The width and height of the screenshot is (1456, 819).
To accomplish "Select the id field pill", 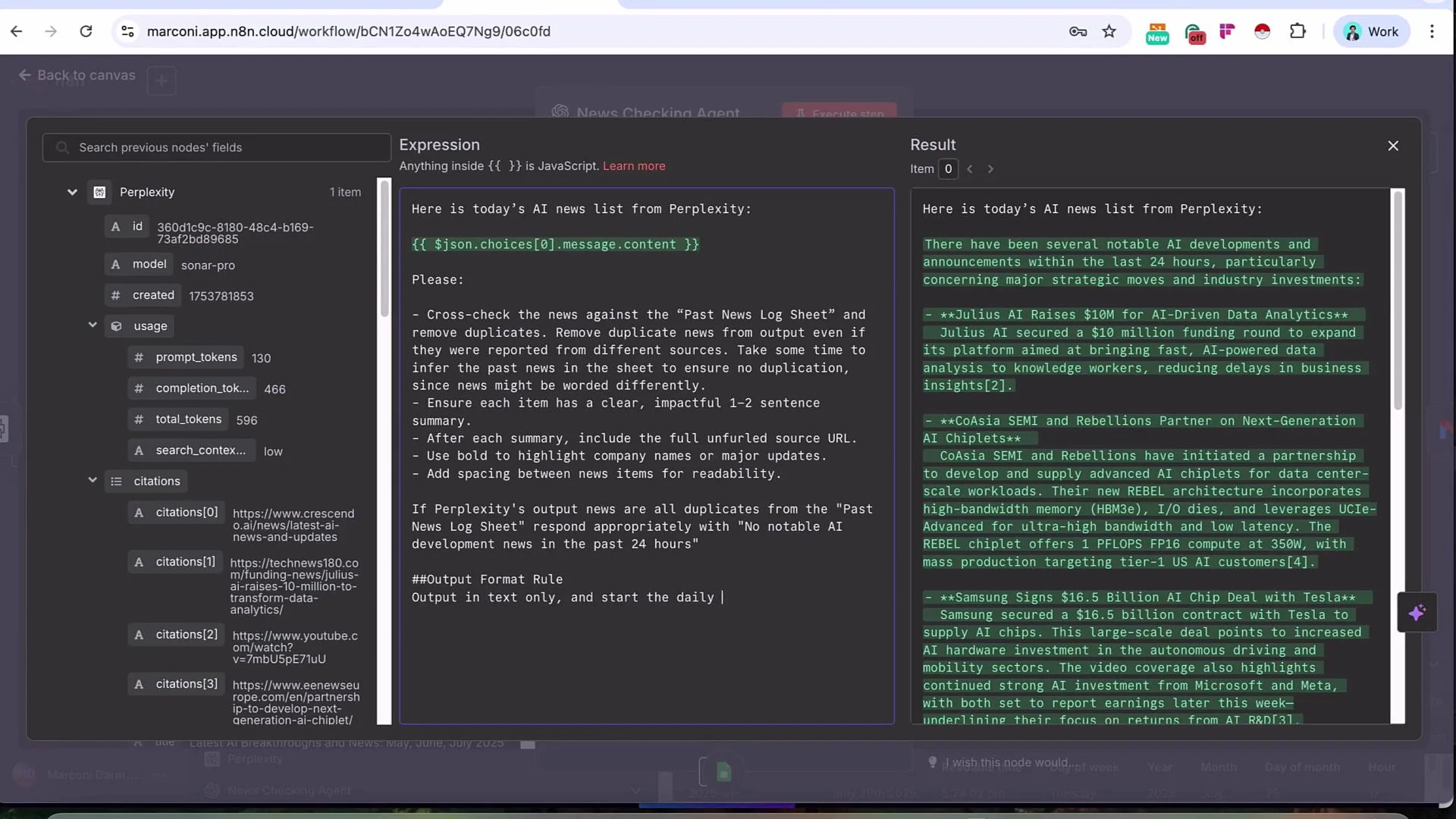I will coord(127,226).
